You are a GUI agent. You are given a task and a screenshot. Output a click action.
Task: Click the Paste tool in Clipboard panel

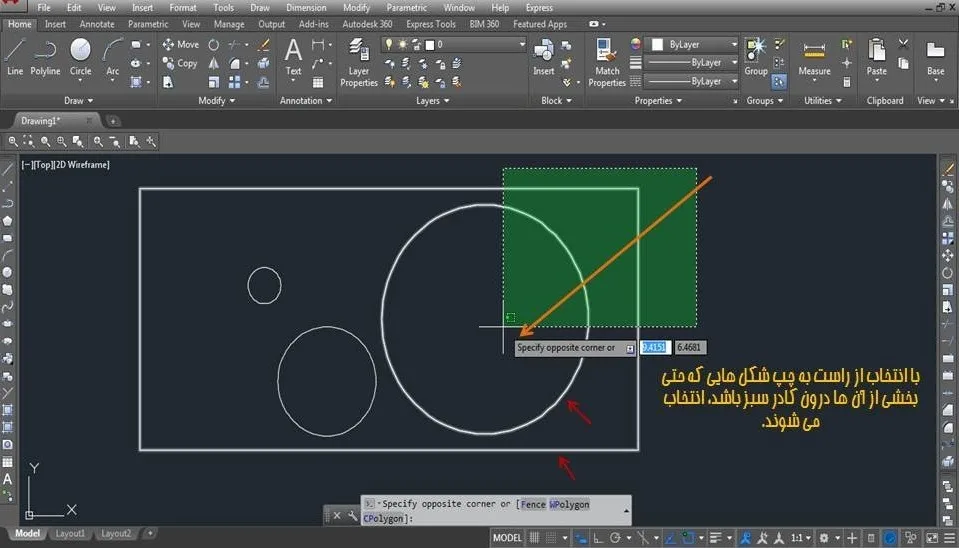click(x=876, y=57)
